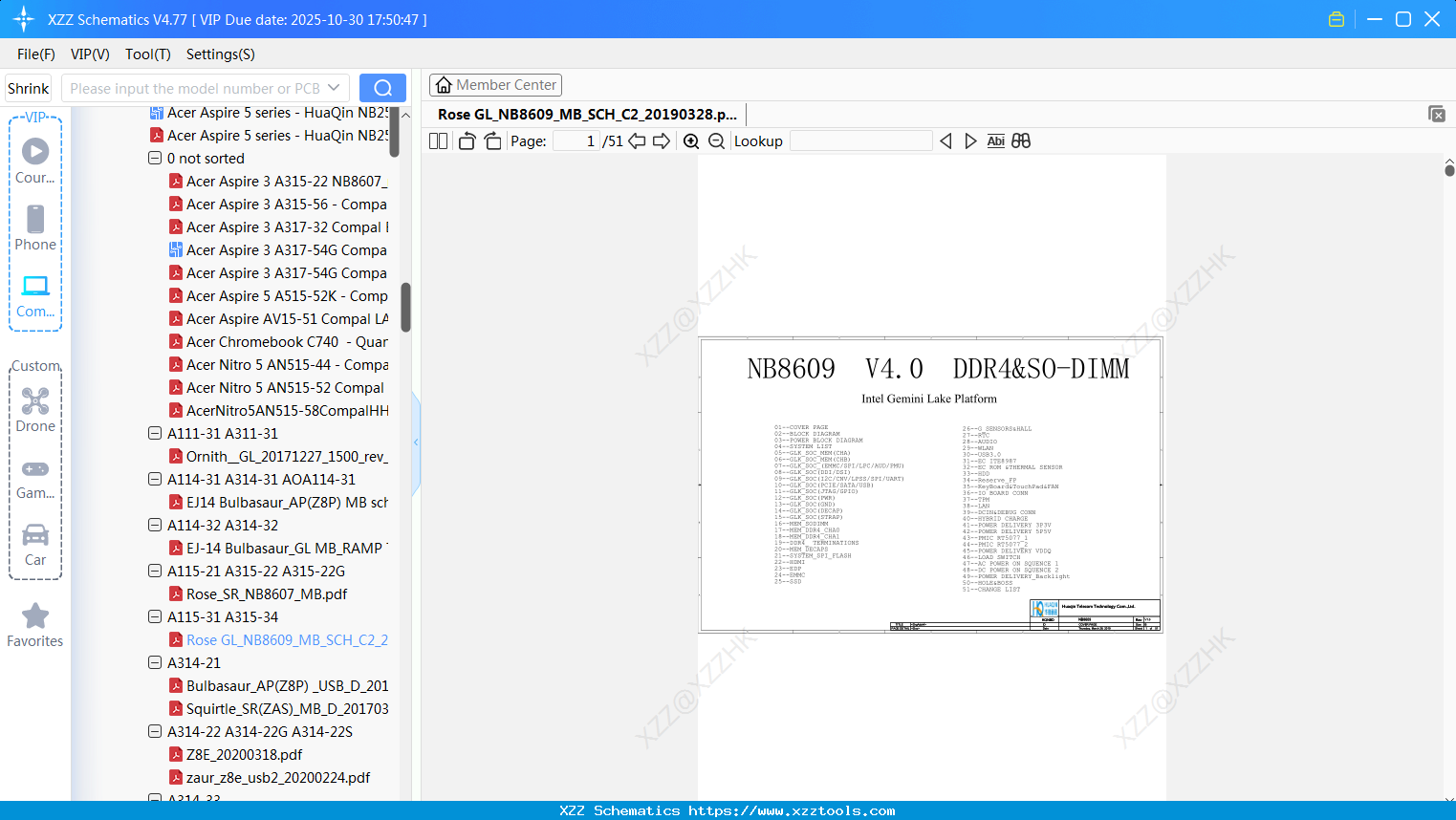
Task: Toggle the Abi text match option
Action: click(x=996, y=141)
